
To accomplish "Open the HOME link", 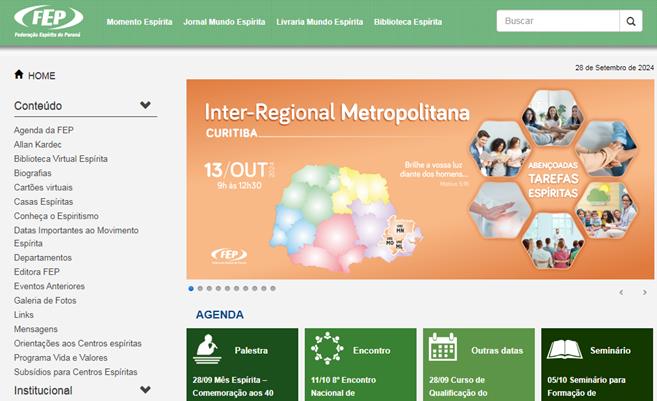I will coord(41,76).
